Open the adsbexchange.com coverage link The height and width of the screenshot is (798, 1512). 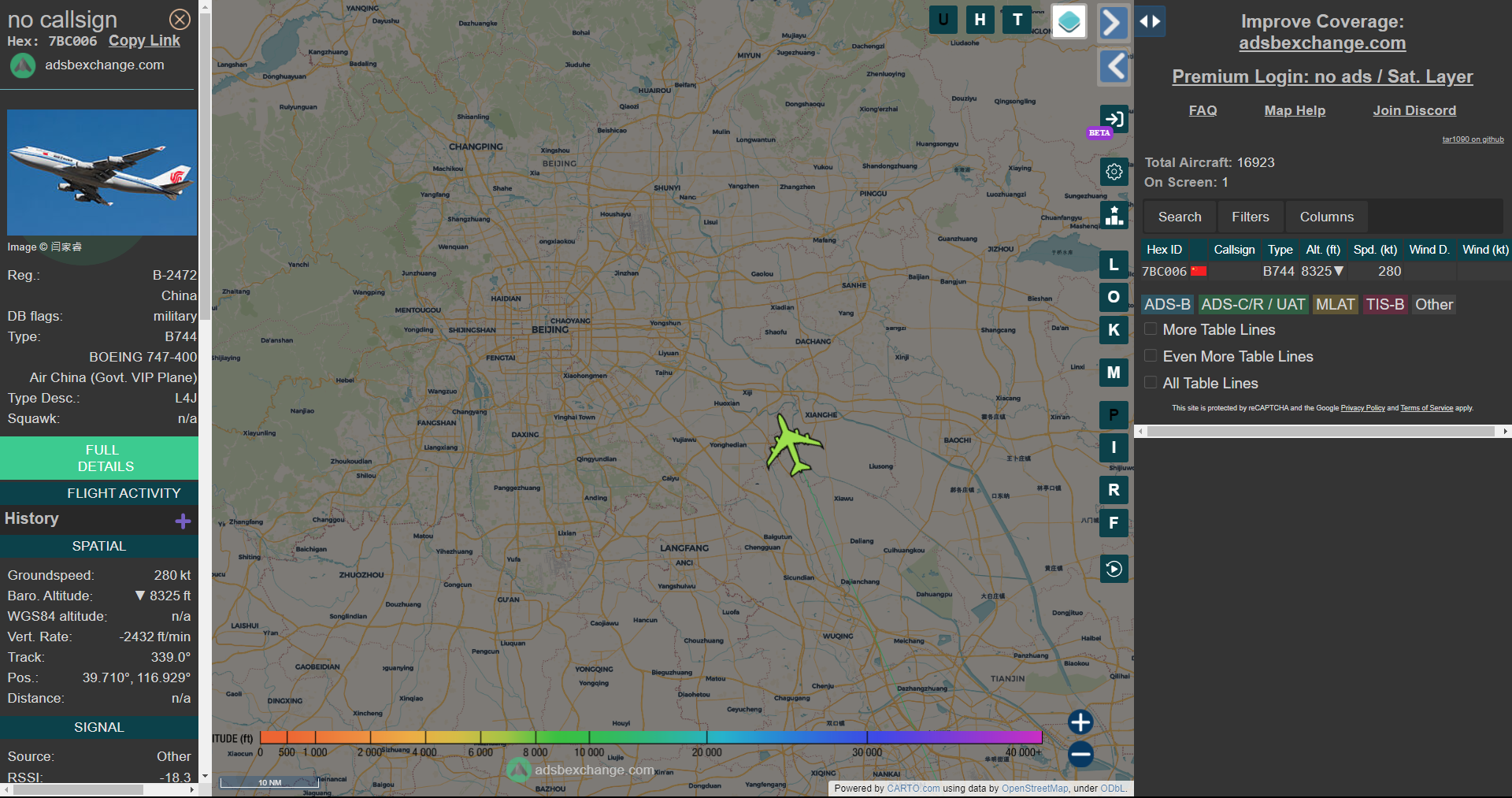tap(1322, 43)
